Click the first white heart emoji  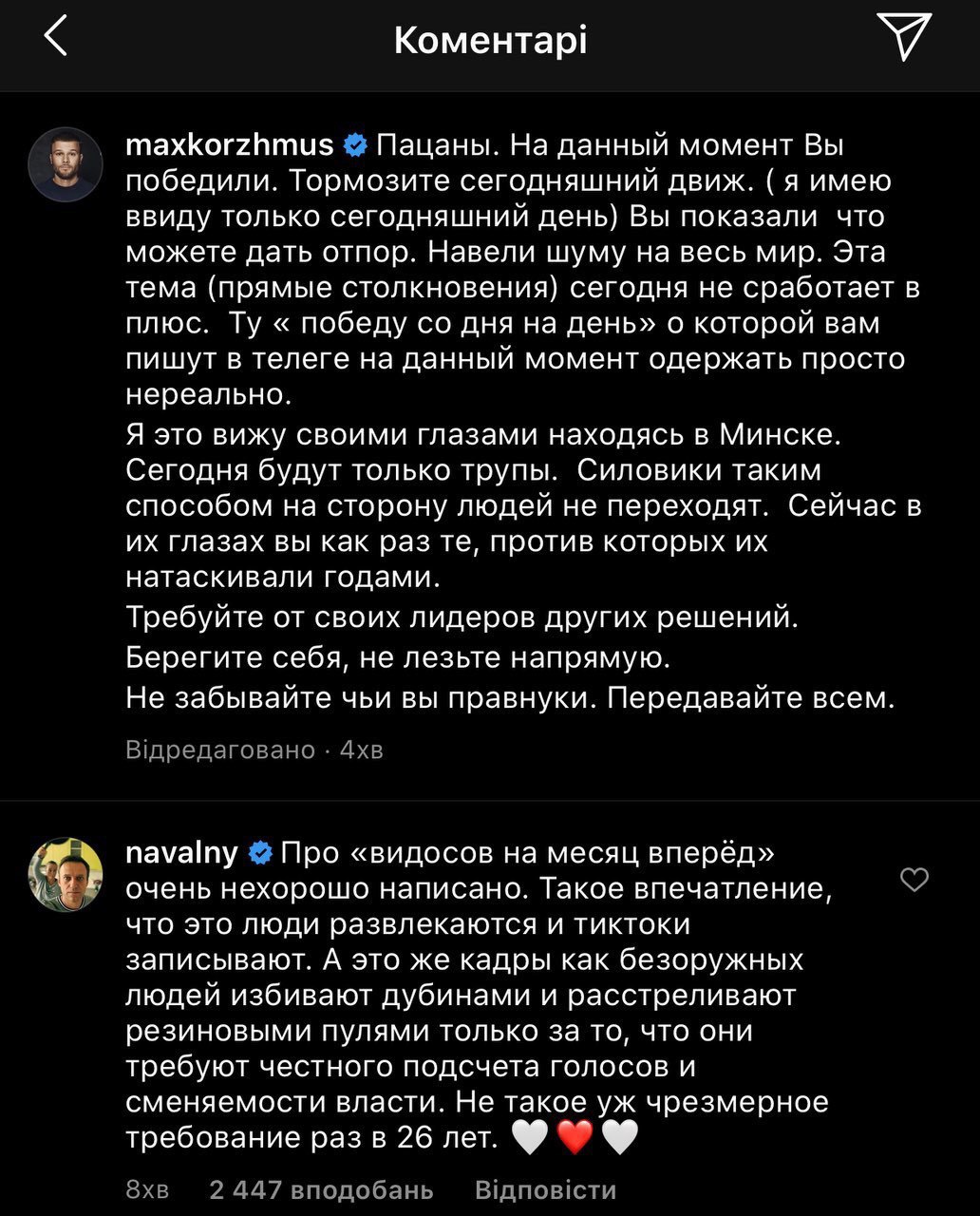(x=530, y=1137)
